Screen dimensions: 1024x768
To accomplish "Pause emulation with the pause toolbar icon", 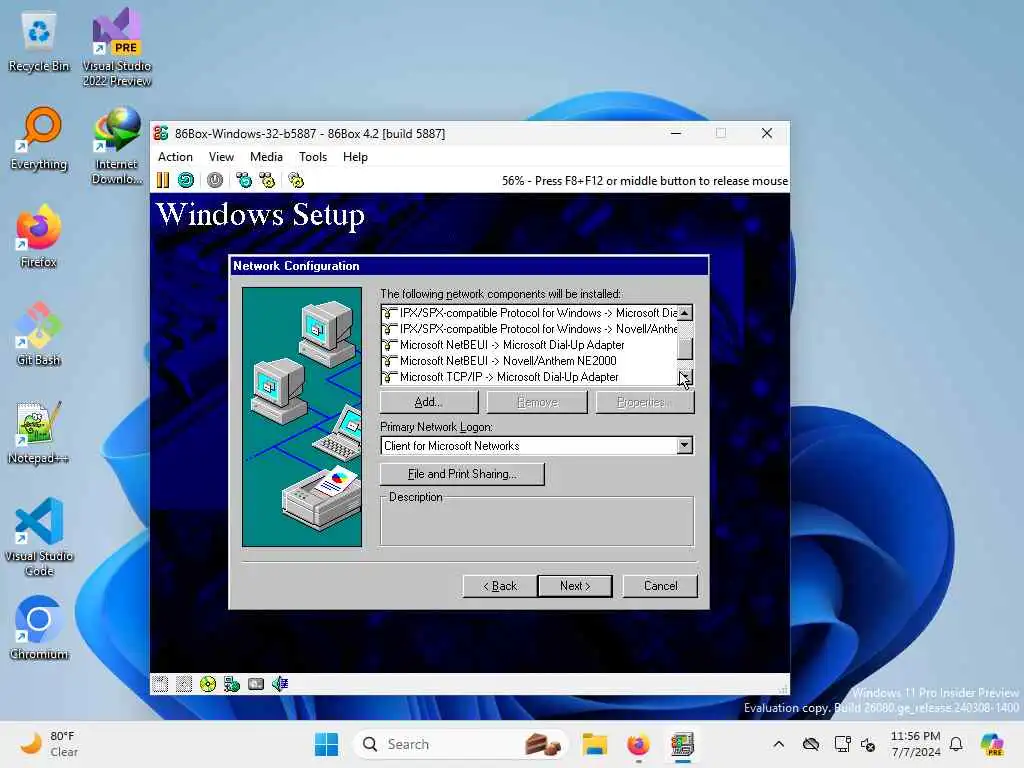I will pyautogui.click(x=163, y=180).
